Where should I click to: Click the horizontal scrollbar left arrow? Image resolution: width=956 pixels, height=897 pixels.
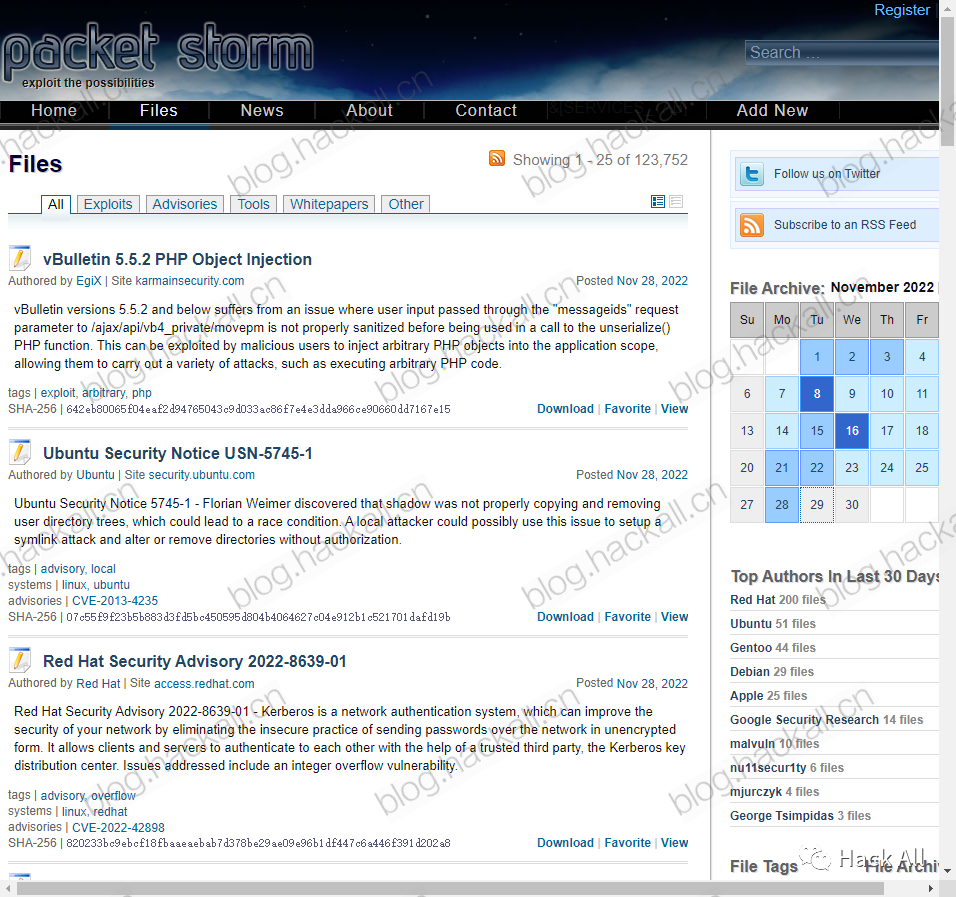[7, 888]
